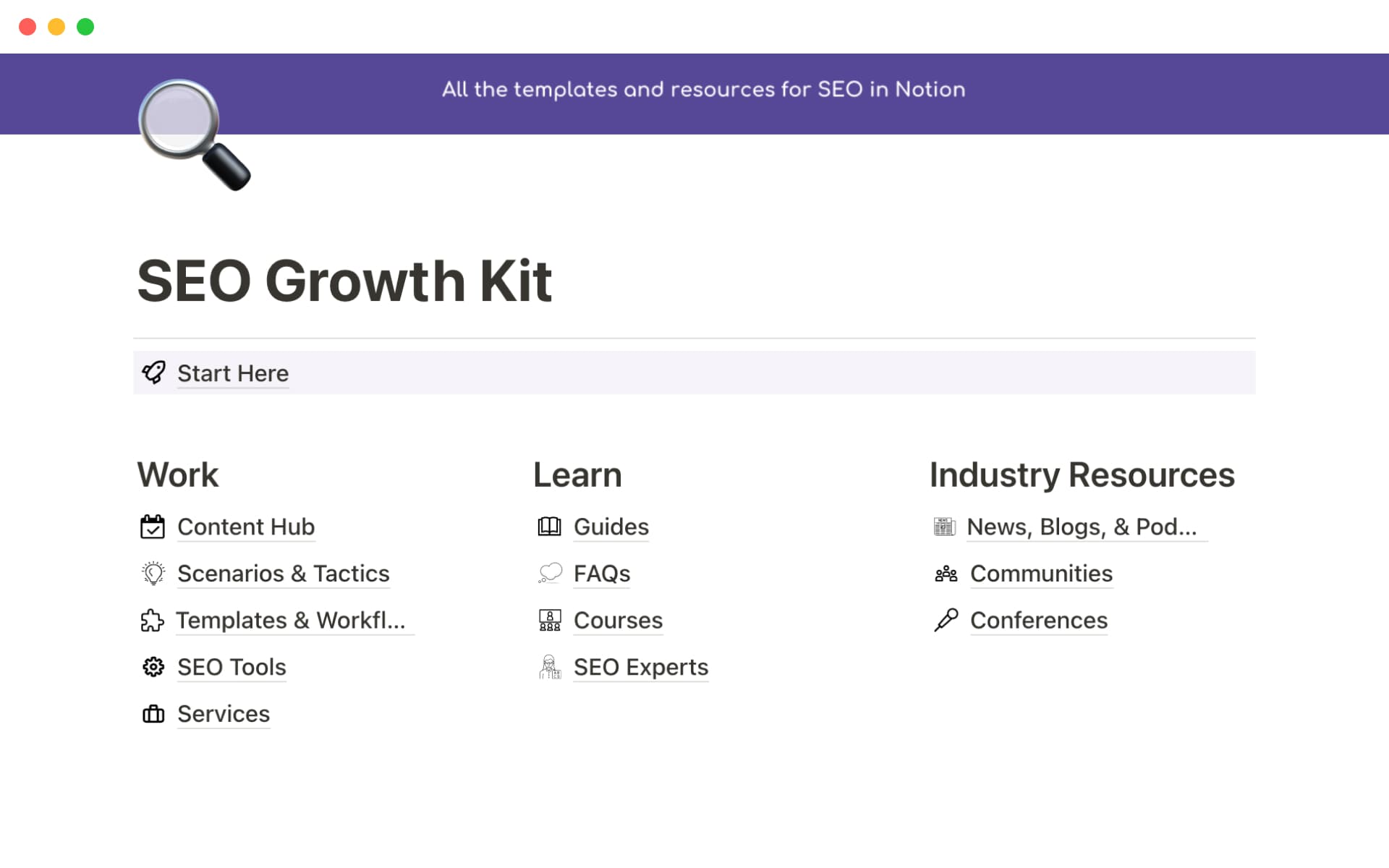Screen dimensions: 1389x868
Task: Click the rocket icon beside Start Here
Action: (153, 373)
